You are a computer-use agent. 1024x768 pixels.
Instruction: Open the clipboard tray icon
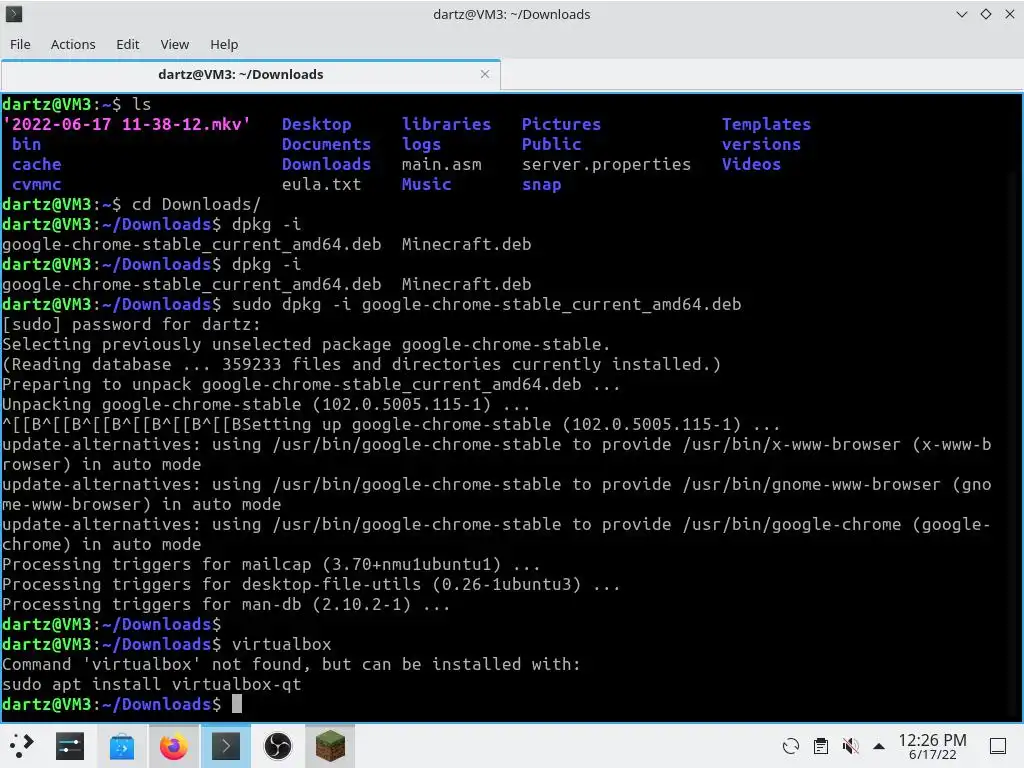(821, 746)
